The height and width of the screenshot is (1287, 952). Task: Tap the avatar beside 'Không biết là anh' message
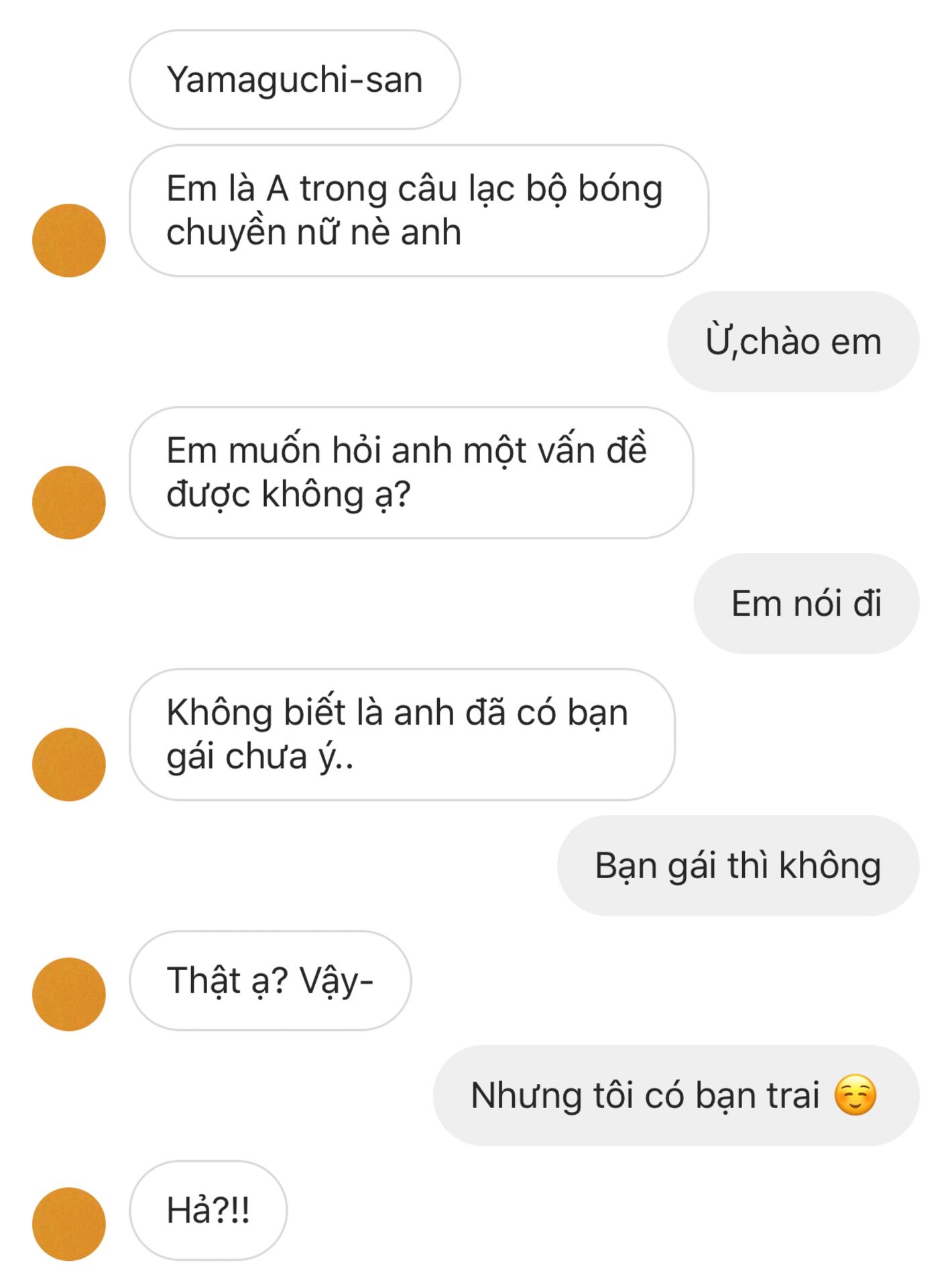(x=69, y=764)
